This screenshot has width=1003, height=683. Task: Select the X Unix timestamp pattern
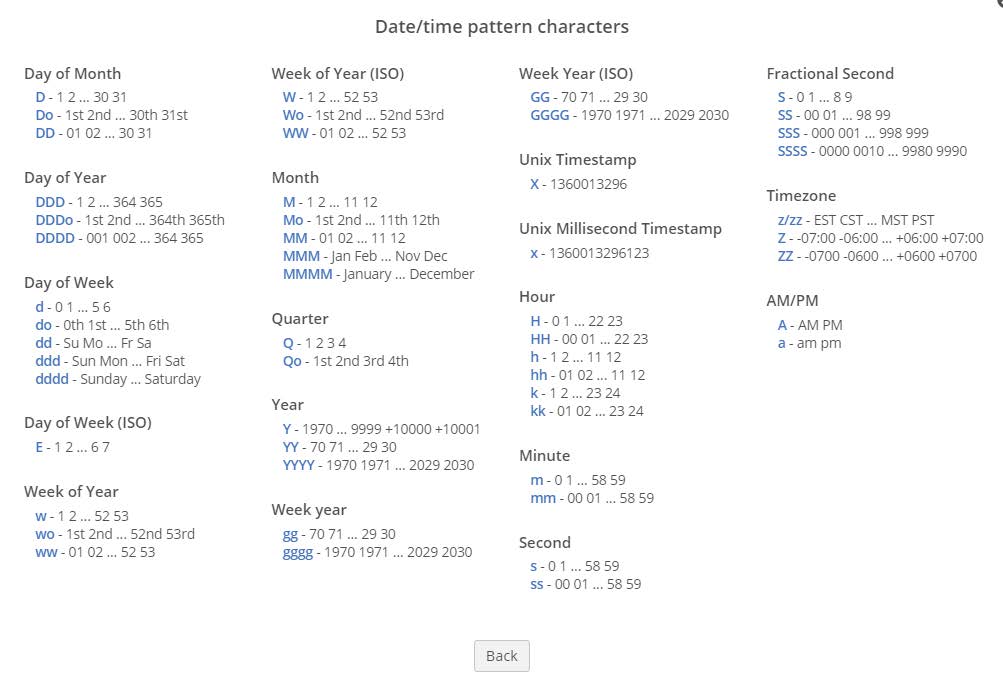pyautogui.click(x=537, y=184)
